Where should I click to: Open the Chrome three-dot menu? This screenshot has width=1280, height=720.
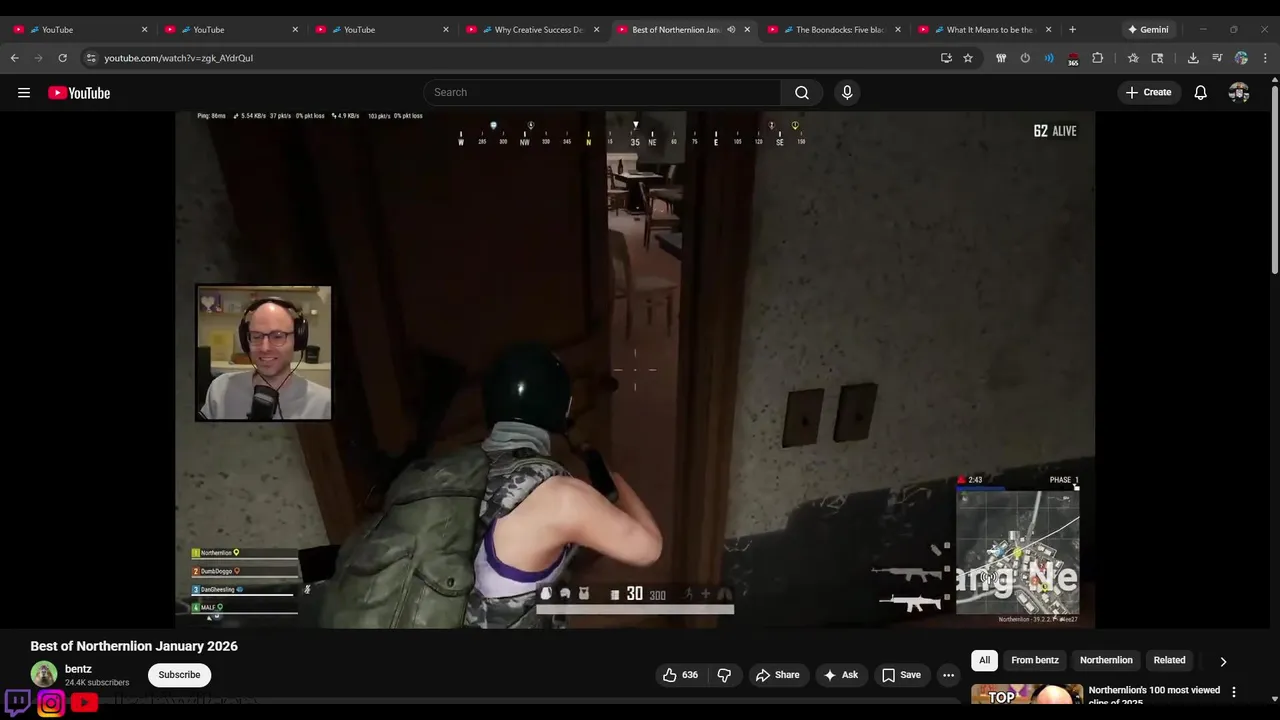tap(1265, 58)
